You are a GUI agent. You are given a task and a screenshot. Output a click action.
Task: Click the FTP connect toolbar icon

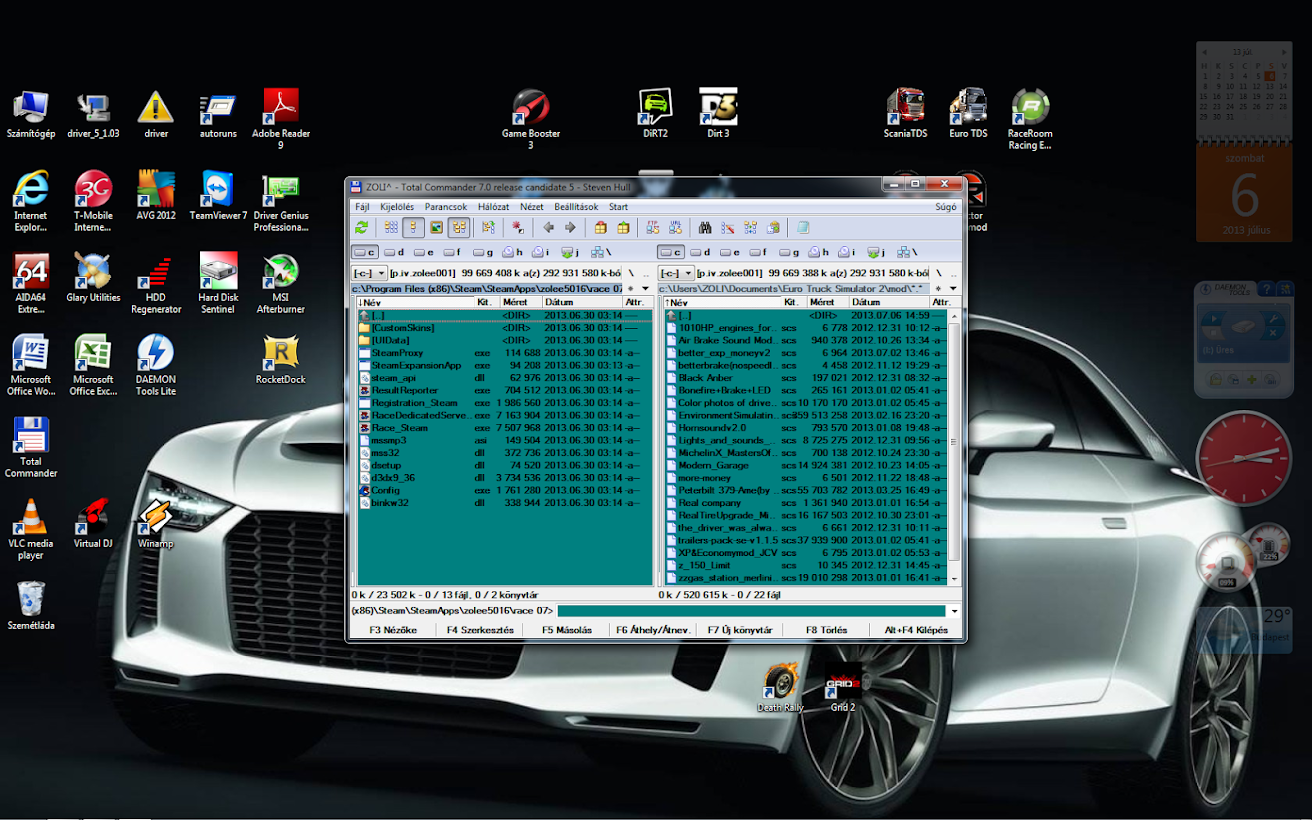653,228
